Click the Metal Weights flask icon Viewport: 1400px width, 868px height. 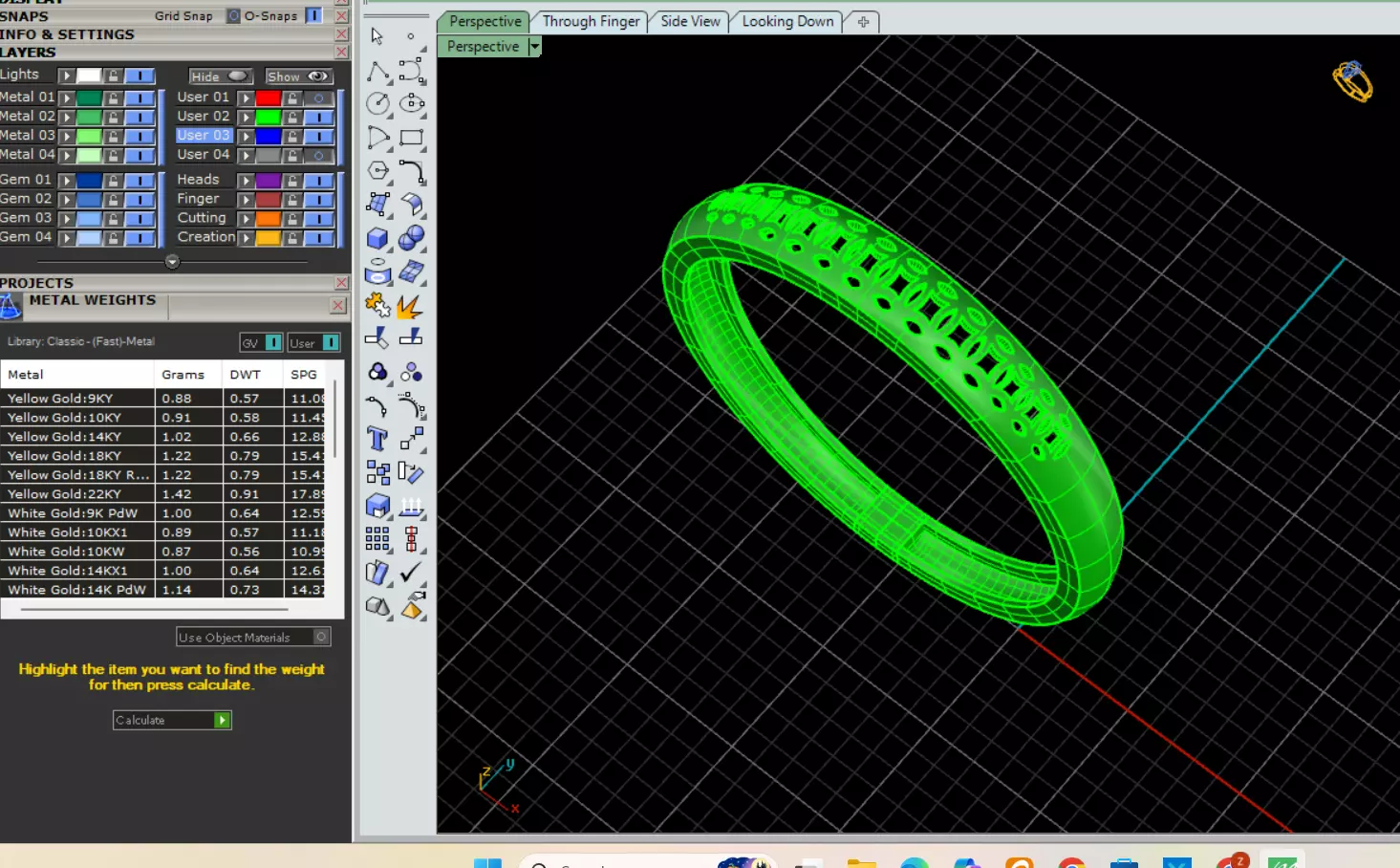point(11,307)
